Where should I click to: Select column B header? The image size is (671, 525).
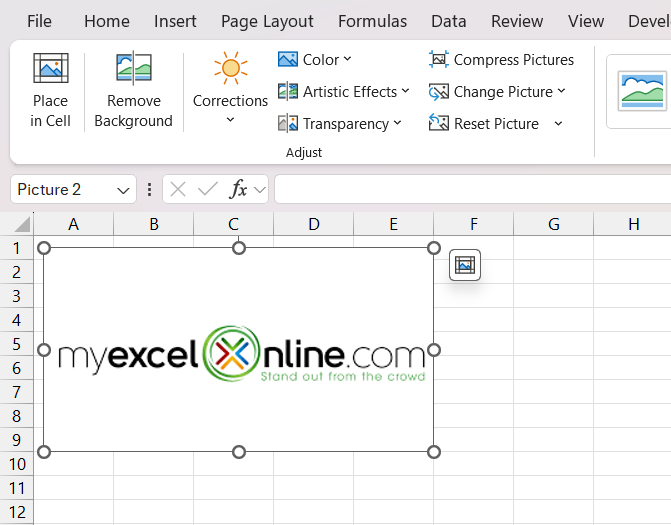point(154,224)
